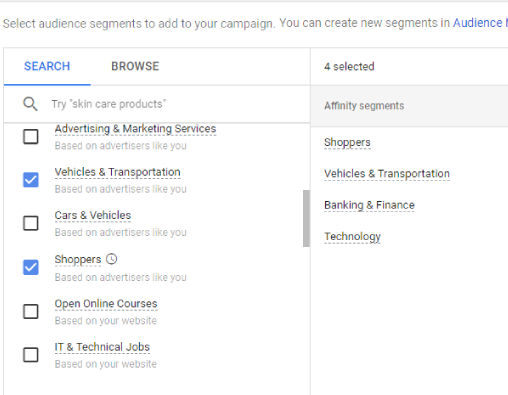508x395 pixels.
Task: Check the Advertising & Marketing Services box
Action: click(x=31, y=136)
